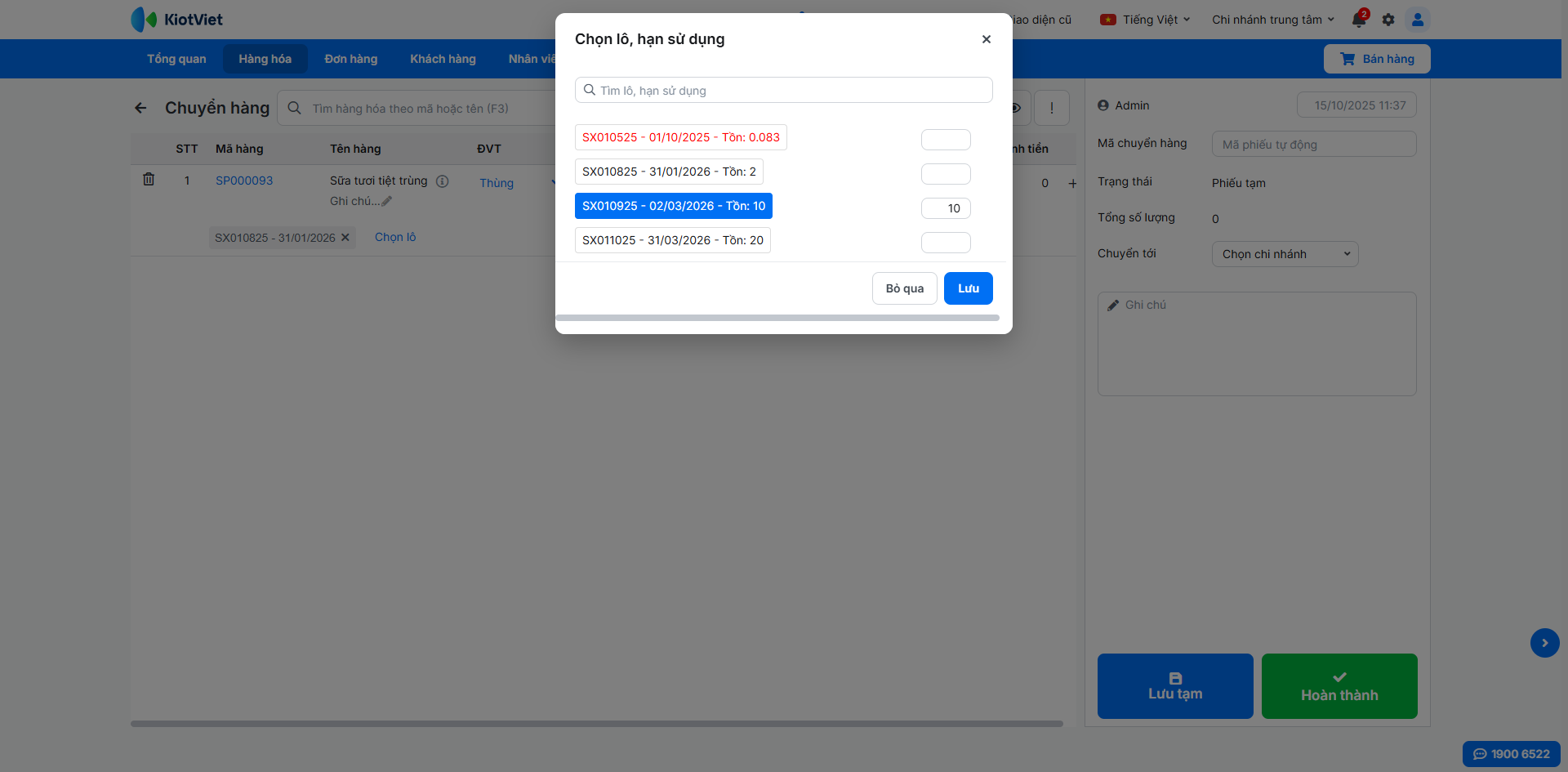1568x772 pixels.
Task: Click the page horizontal scrollbar
Action: click(597, 724)
